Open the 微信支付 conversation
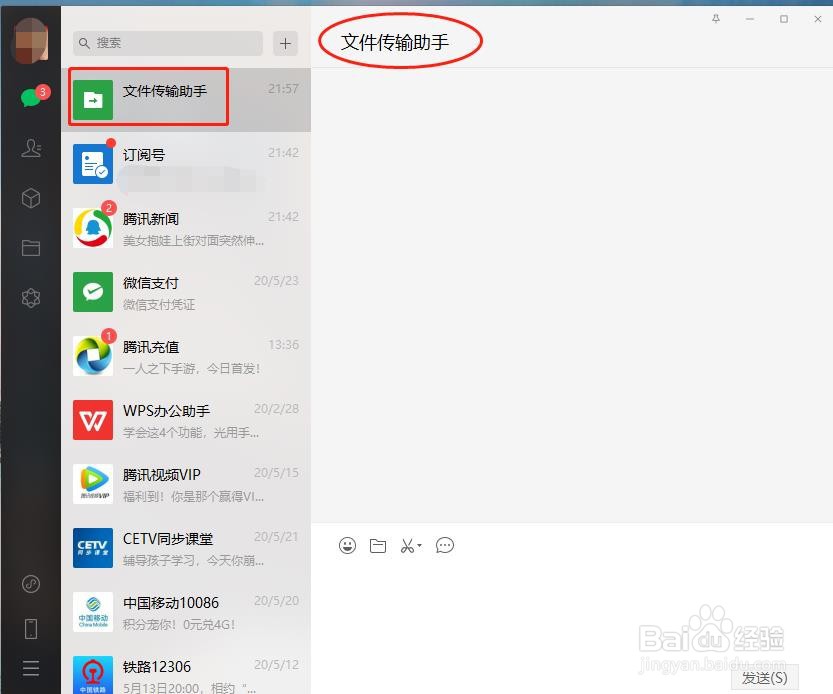Screen dimensions: 833x694 (186, 292)
